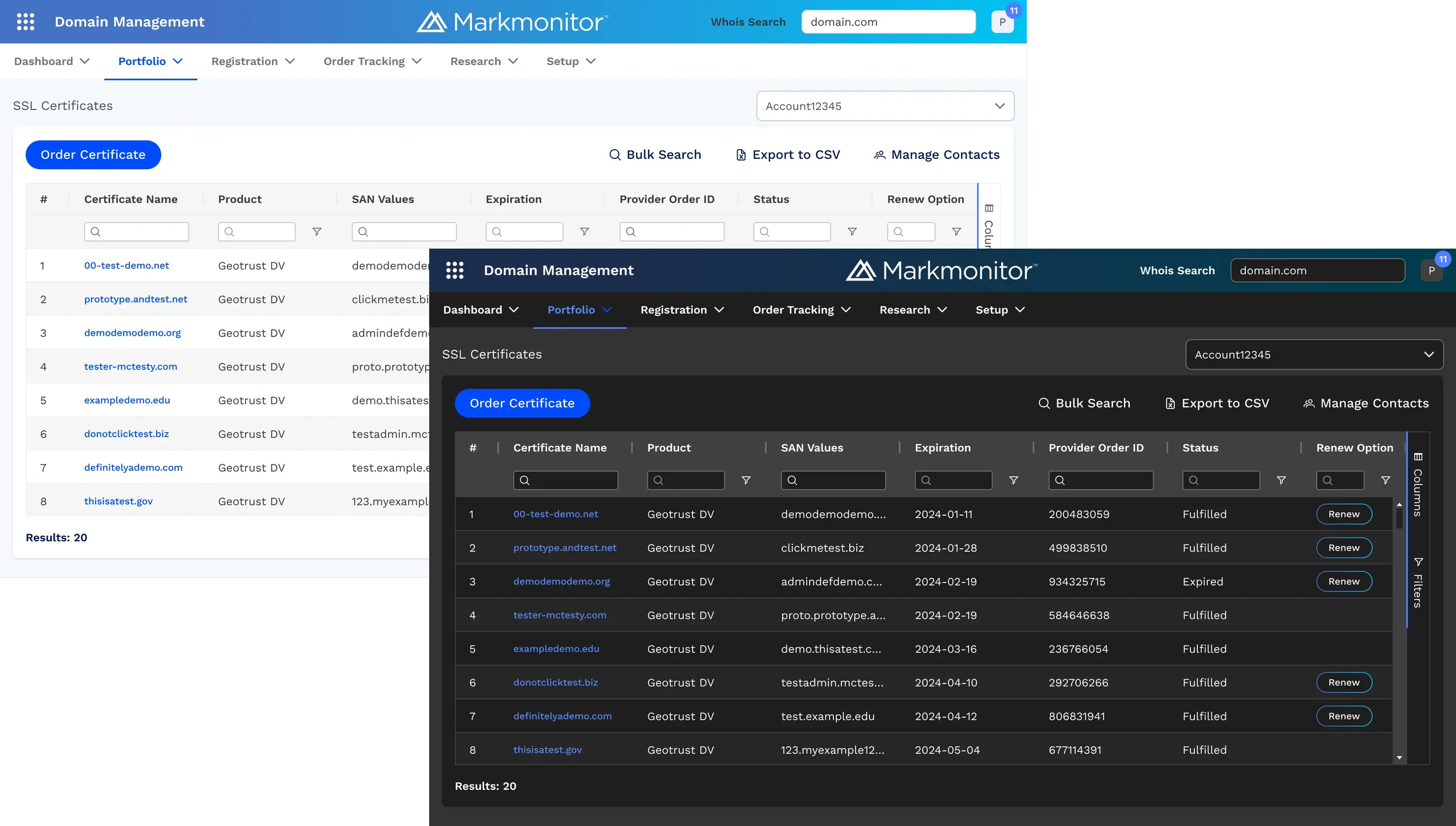Open the app grid icon in light header
The height and width of the screenshot is (826, 1456).
[x=26, y=22]
